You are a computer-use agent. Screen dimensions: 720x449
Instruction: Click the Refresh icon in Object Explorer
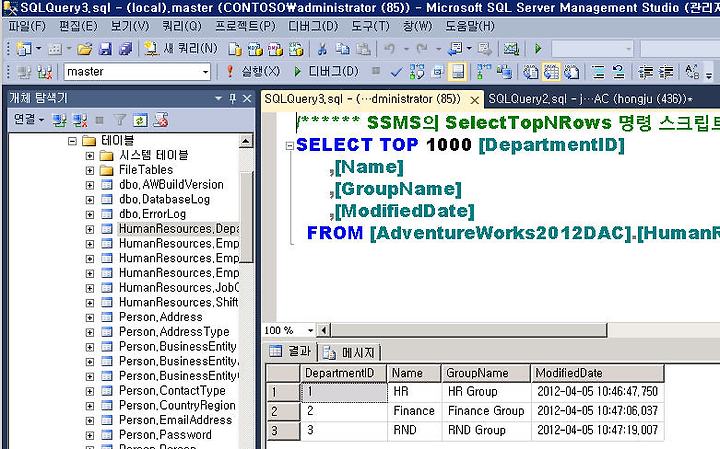coord(140,120)
